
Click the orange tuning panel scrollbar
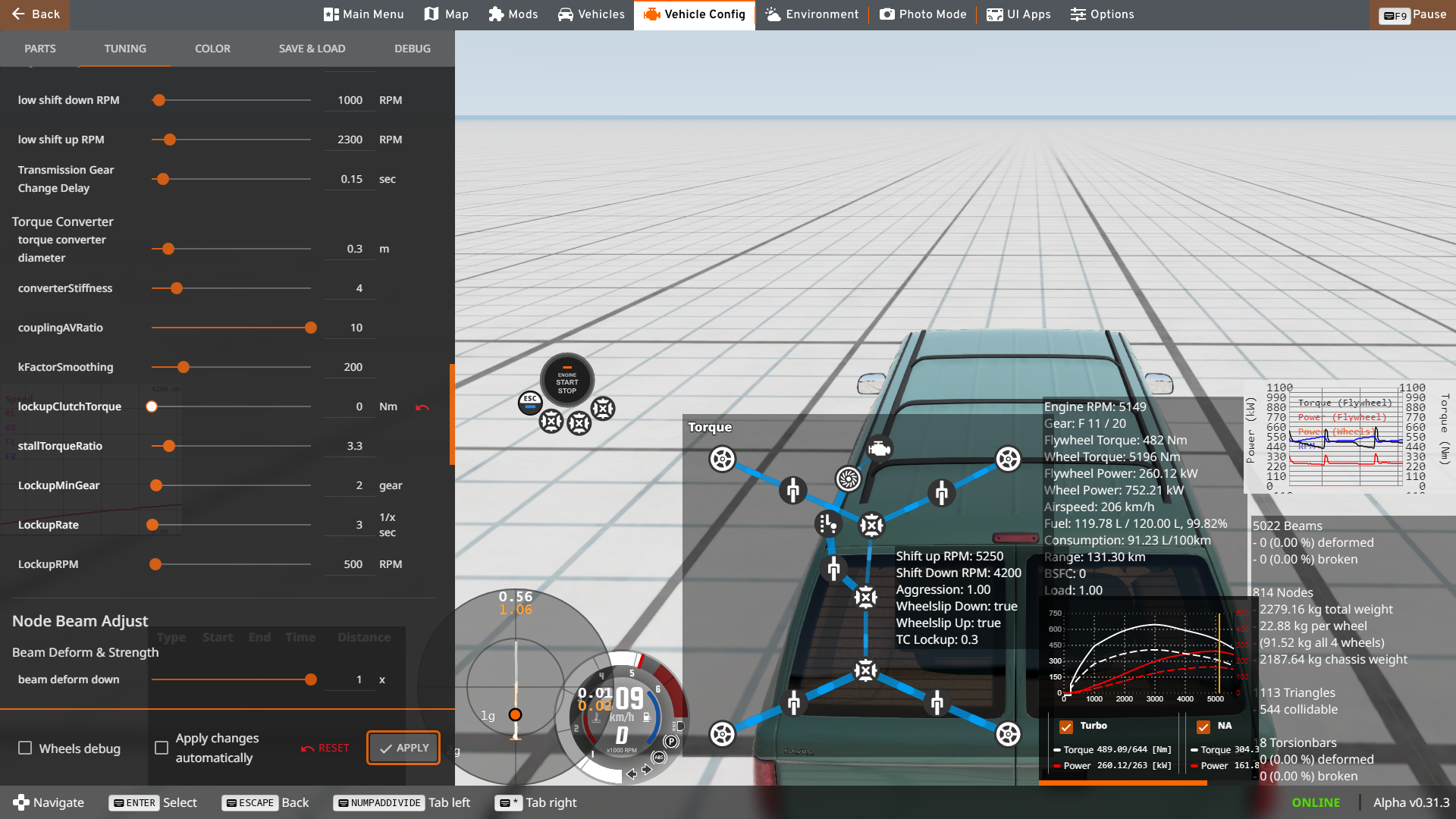pyautogui.click(x=452, y=414)
